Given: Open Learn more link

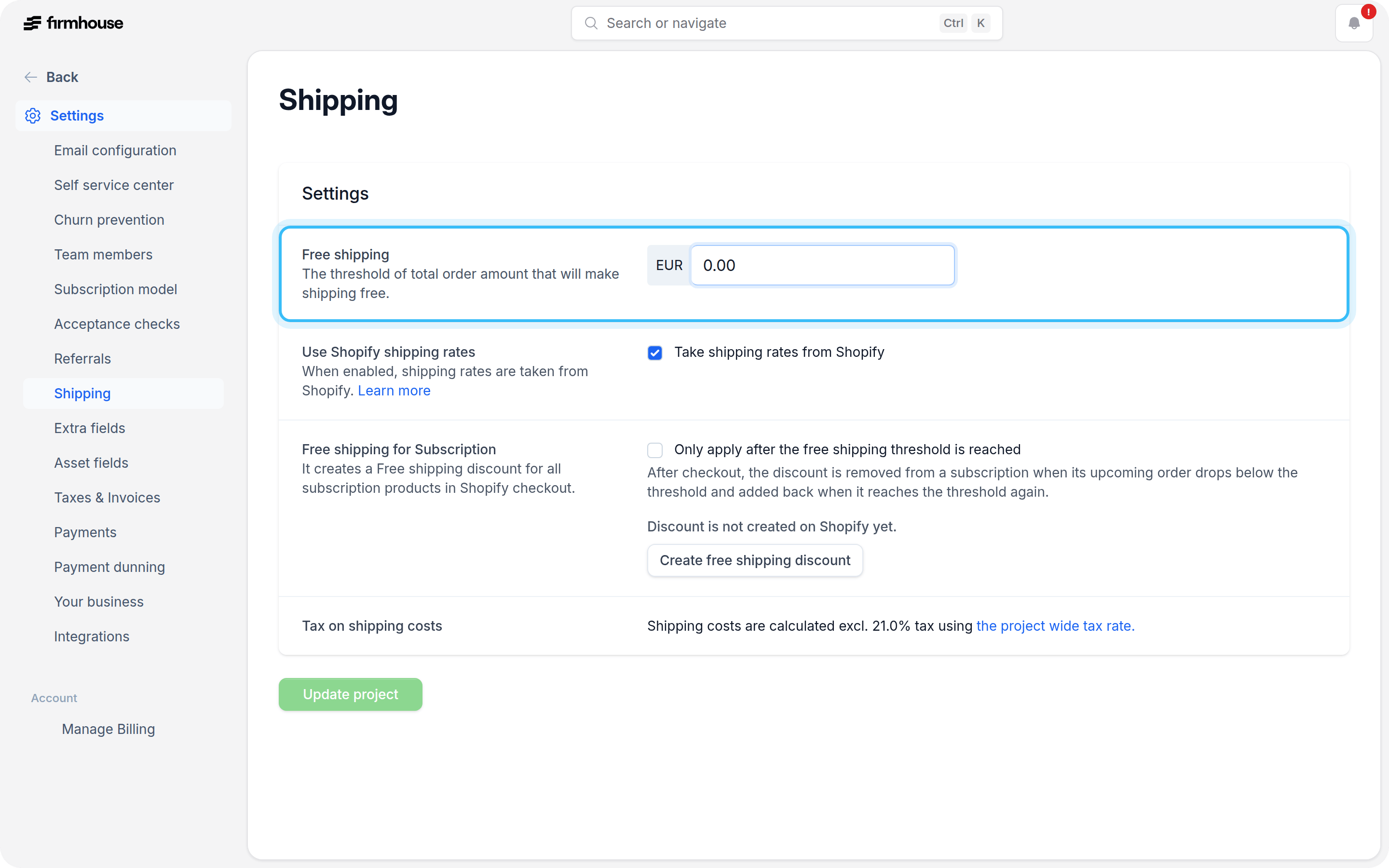Looking at the screenshot, I should pos(395,391).
